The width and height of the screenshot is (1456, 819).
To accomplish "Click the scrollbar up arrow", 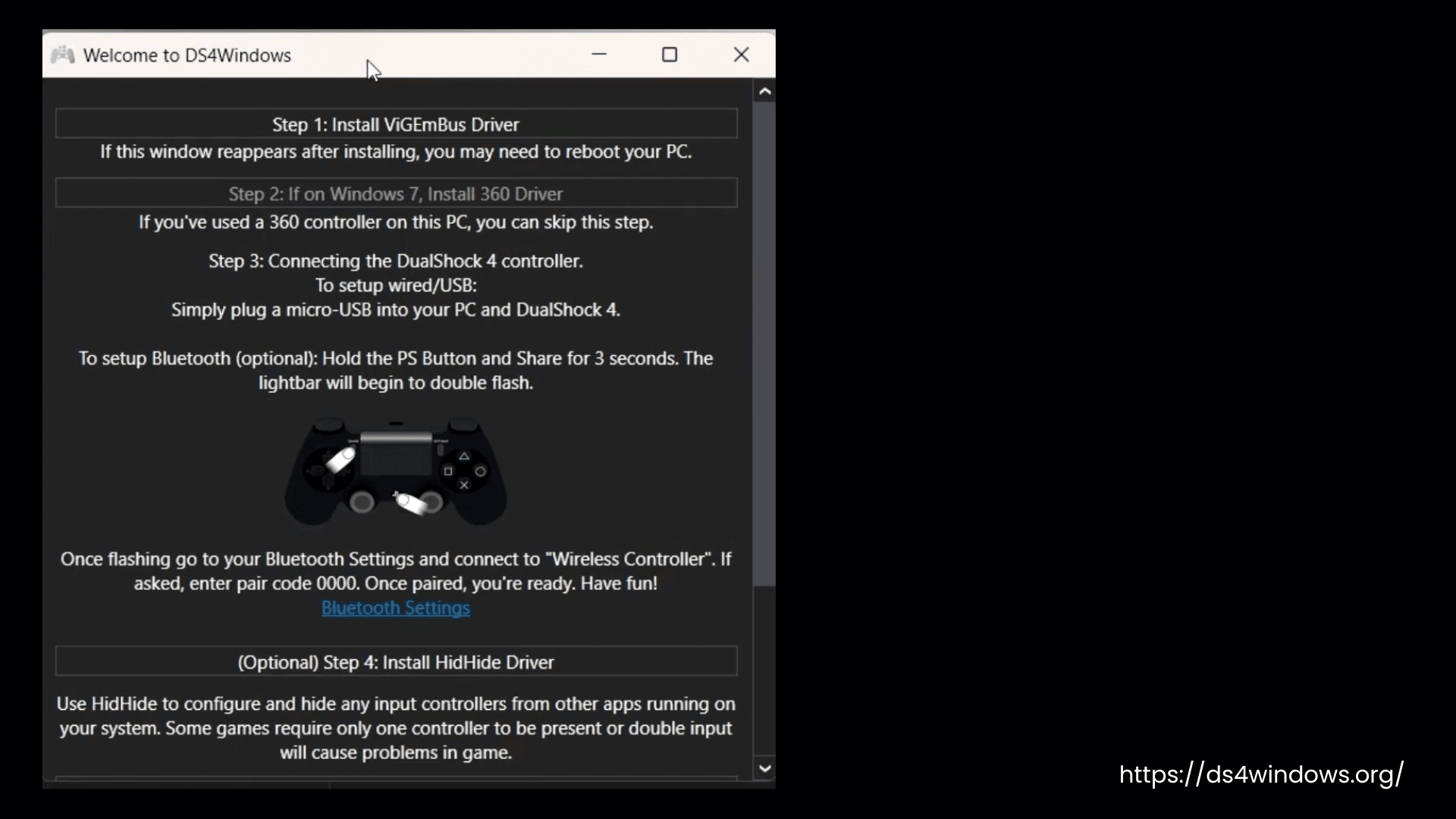I will pyautogui.click(x=764, y=92).
